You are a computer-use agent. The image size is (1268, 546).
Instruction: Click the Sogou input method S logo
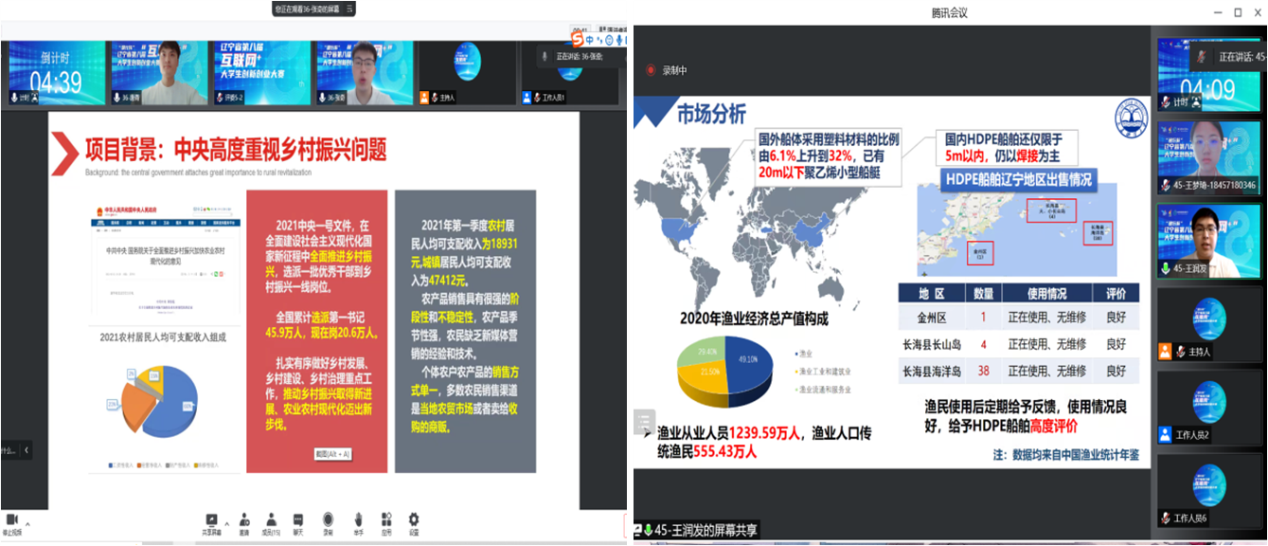point(577,39)
